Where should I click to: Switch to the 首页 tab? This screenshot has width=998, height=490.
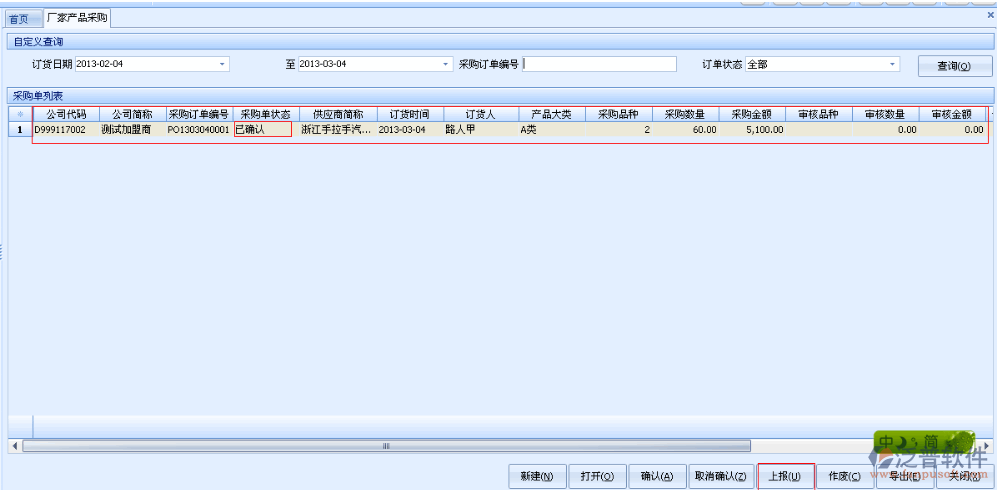[18, 18]
